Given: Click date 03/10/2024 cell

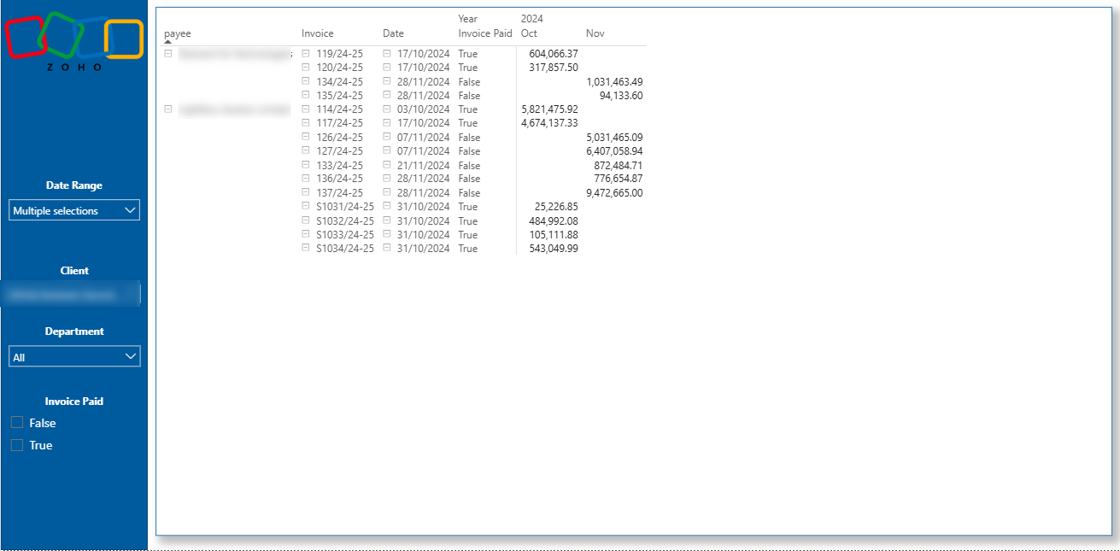Looking at the screenshot, I should coord(423,109).
